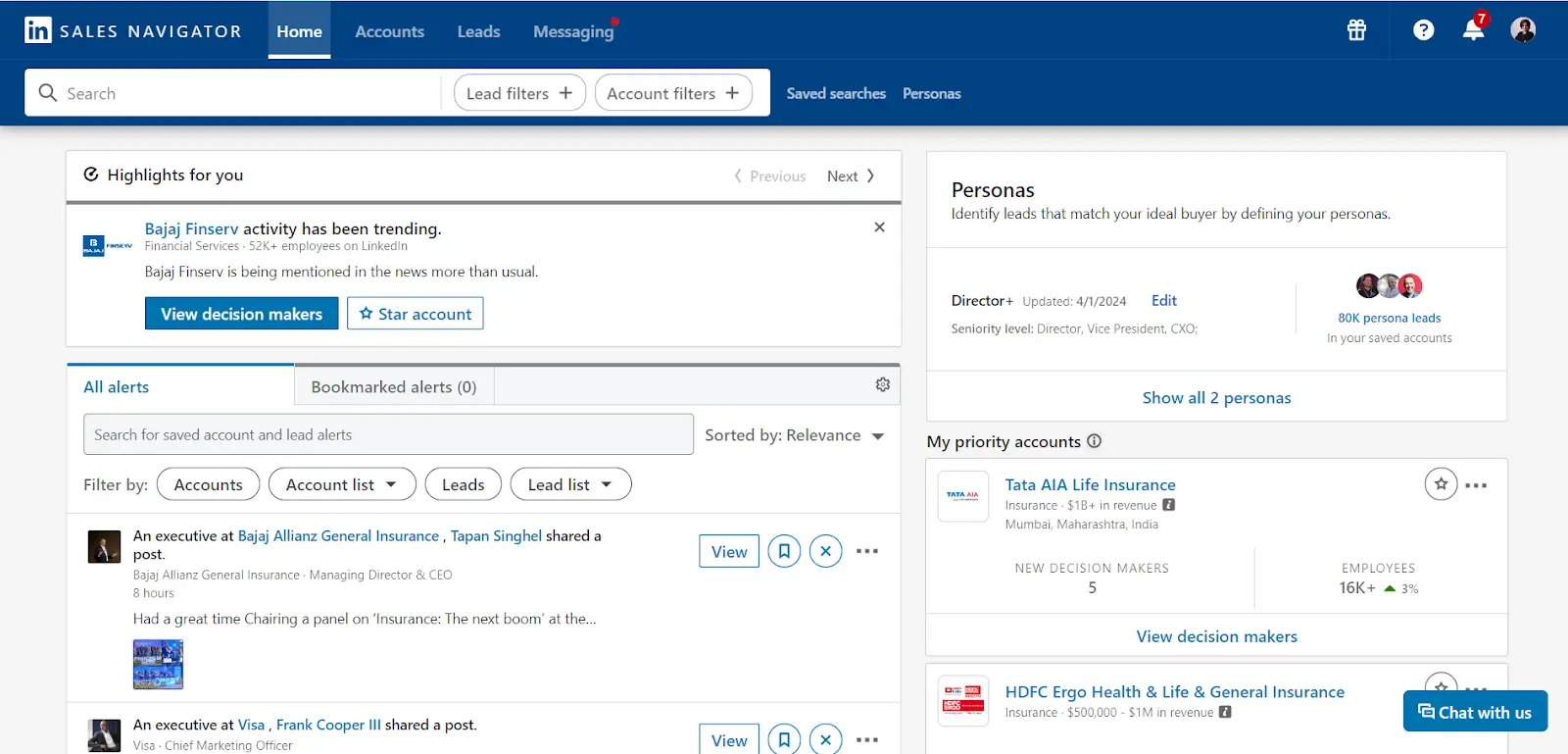This screenshot has width=1568, height=754.
Task: Open the gift box rewards icon
Action: pyautogui.click(x=1356, y=30)
